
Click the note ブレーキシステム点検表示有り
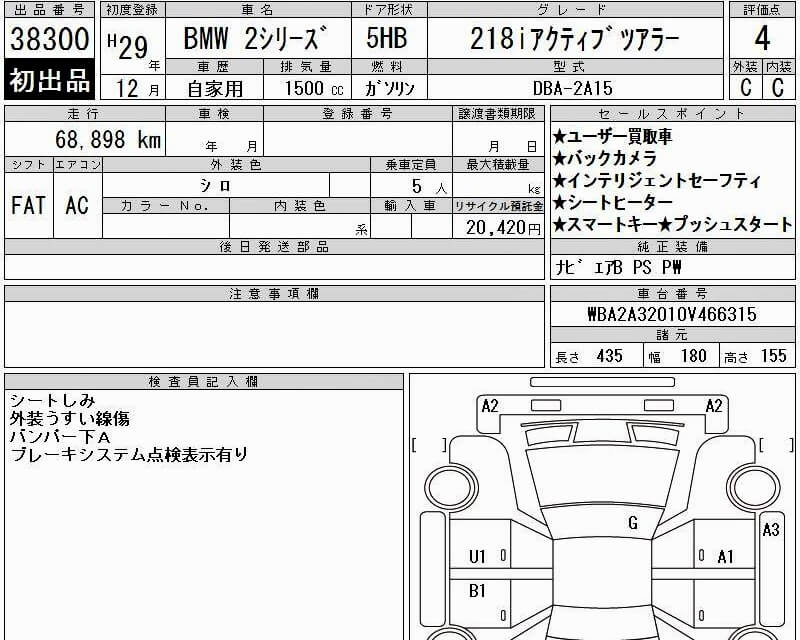point(129,455)
